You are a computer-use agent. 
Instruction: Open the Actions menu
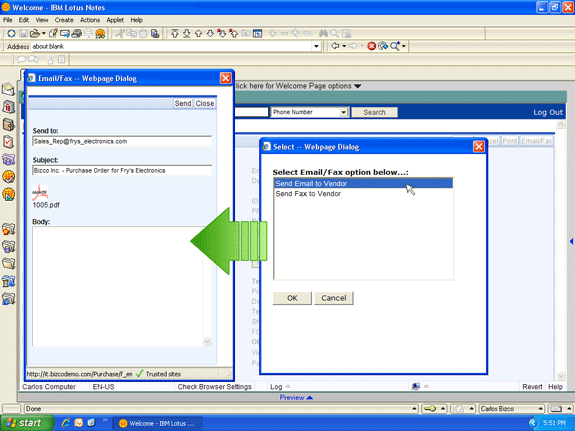click(x=90, y=20)
